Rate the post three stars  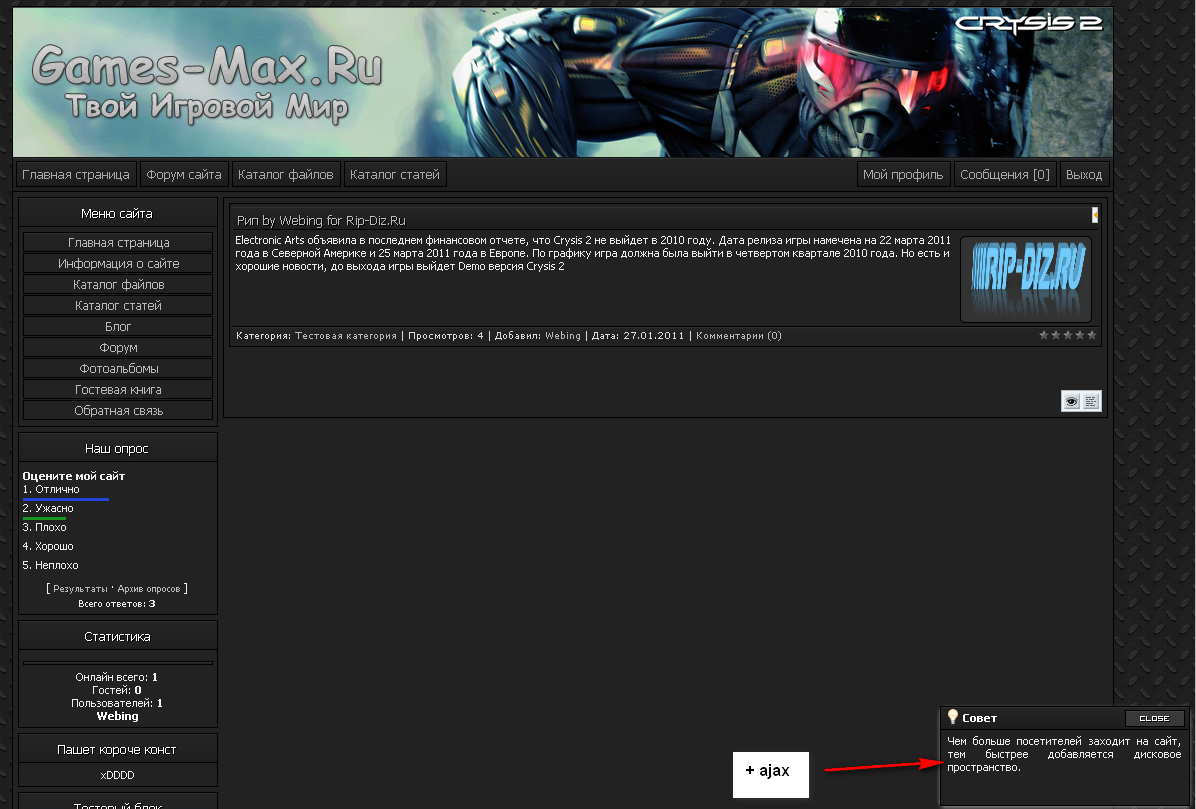(x=1068, y=335)
